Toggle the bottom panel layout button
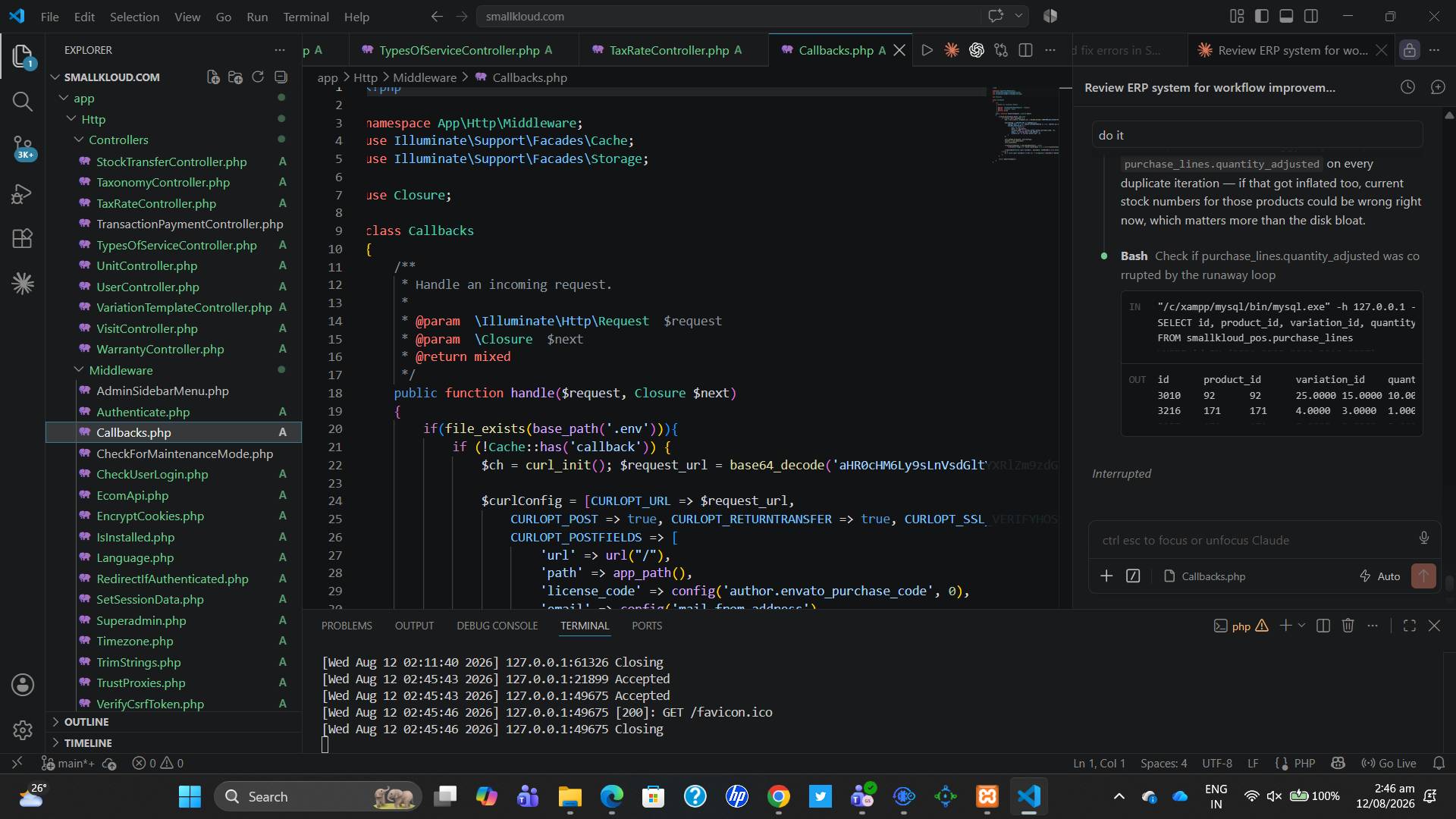The width and height of the screenshot is (1456, 819). (x=1286, y=16)
